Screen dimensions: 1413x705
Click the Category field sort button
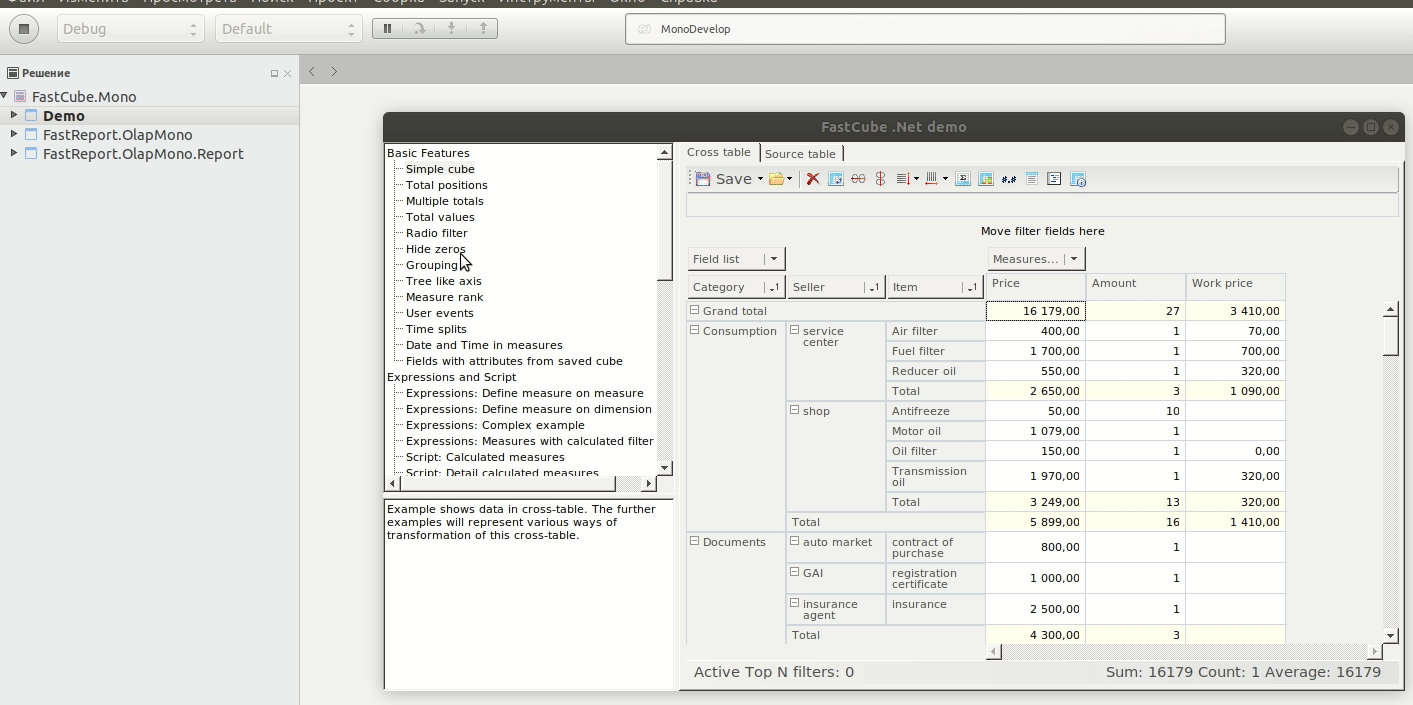(772, 287)
